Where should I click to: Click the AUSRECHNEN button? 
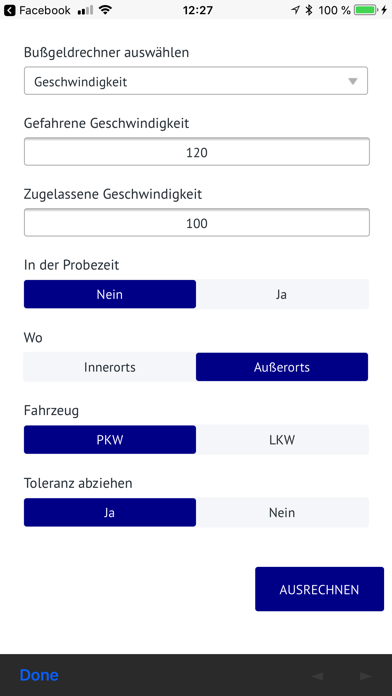pos(319,589)
